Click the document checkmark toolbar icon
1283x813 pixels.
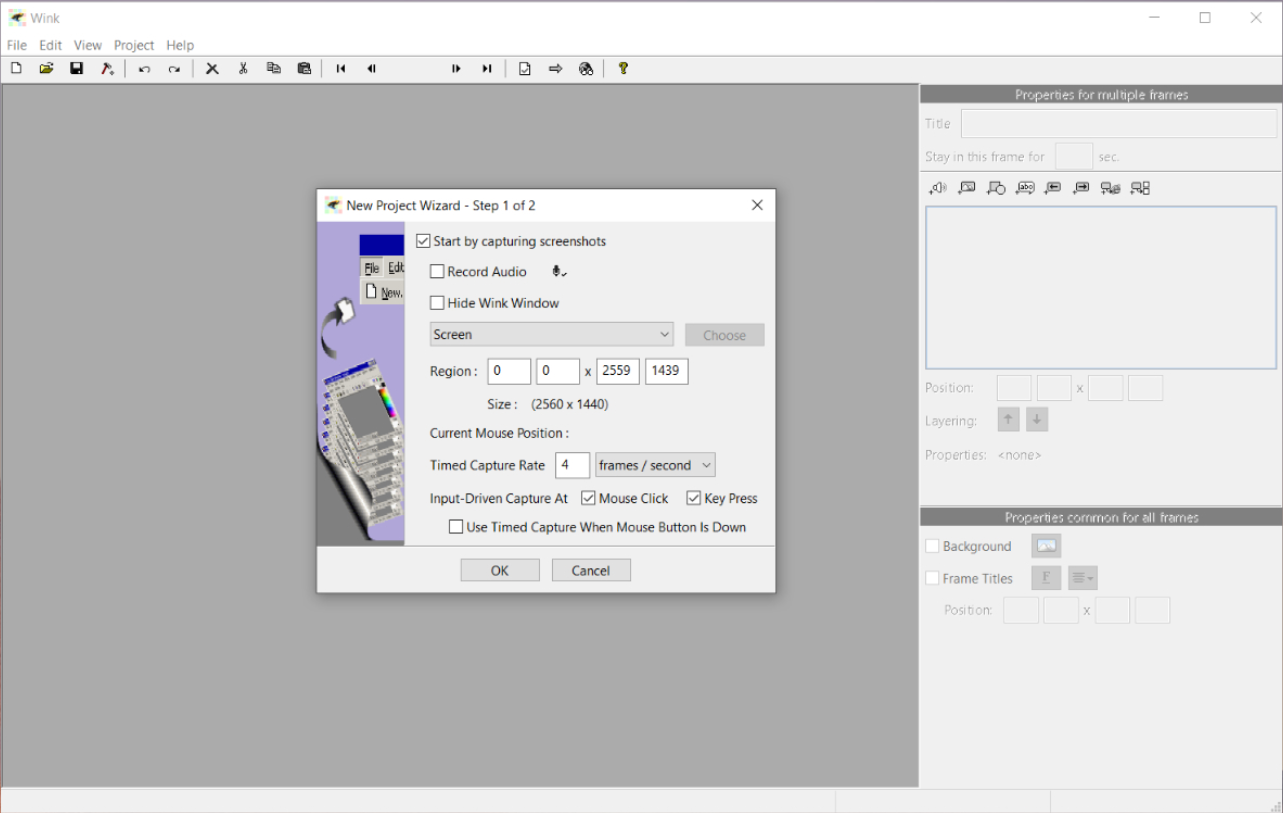click(x=524, y=69)
